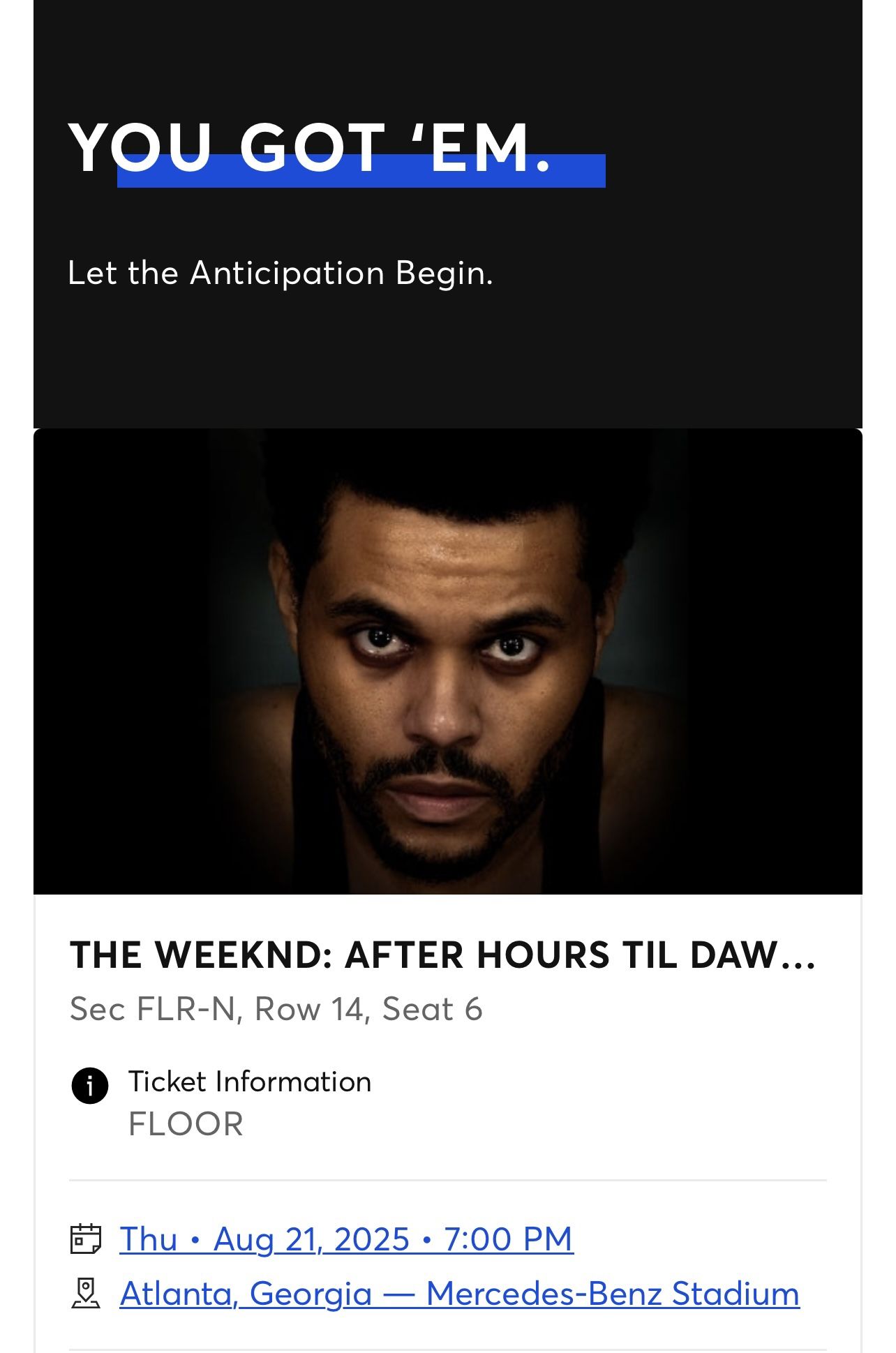Click Thu in the event date link
The image size is (896, 1353).
149,1239
